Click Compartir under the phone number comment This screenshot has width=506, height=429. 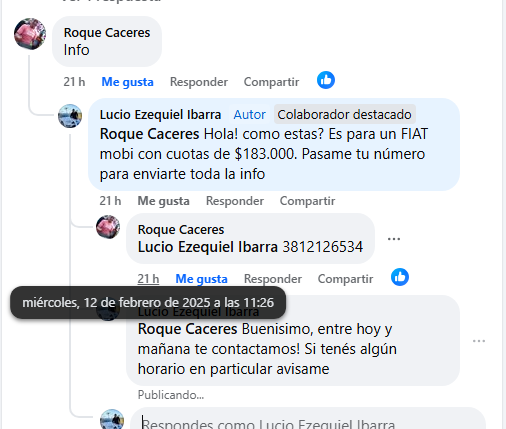tap(345, 279)
